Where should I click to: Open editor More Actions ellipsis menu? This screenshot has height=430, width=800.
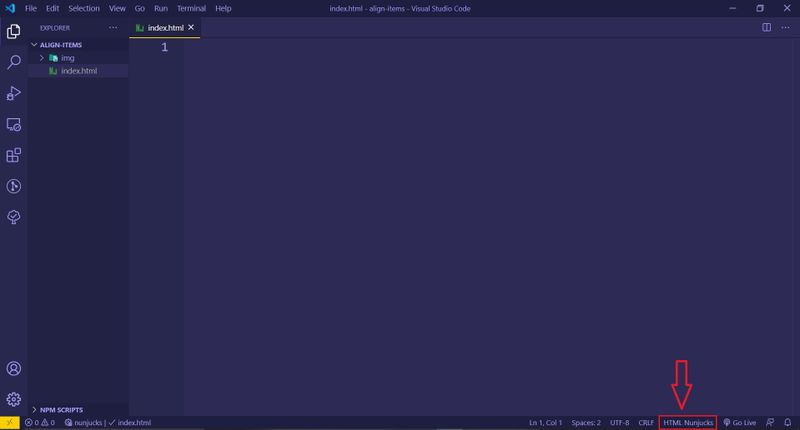pos(786,28)
